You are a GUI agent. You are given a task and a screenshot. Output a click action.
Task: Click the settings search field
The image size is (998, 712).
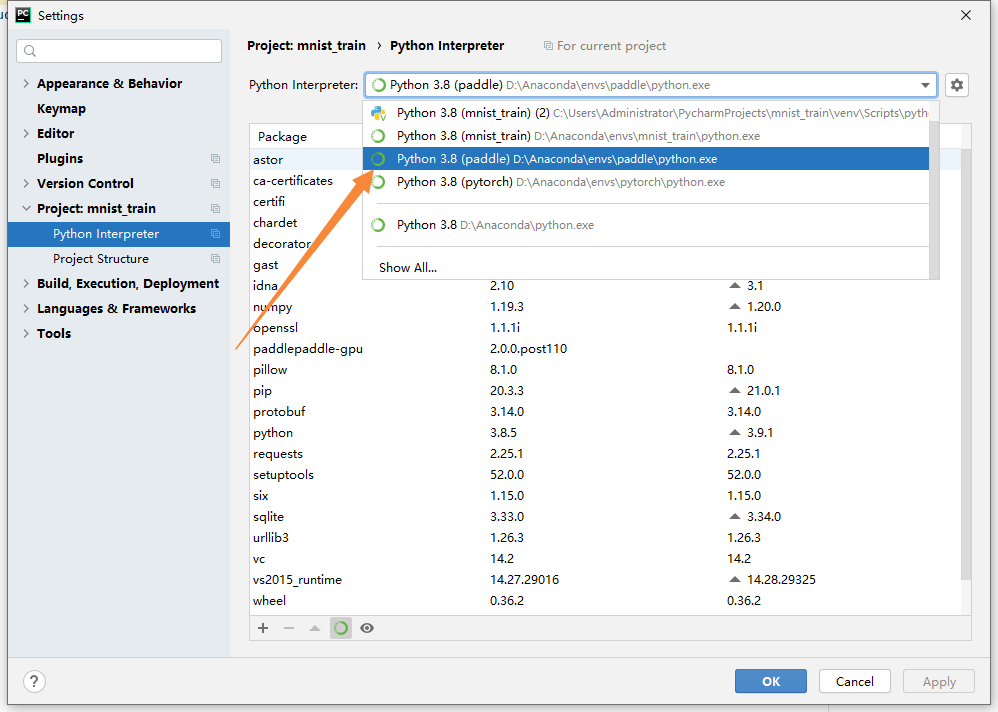(x=119, y=51)
